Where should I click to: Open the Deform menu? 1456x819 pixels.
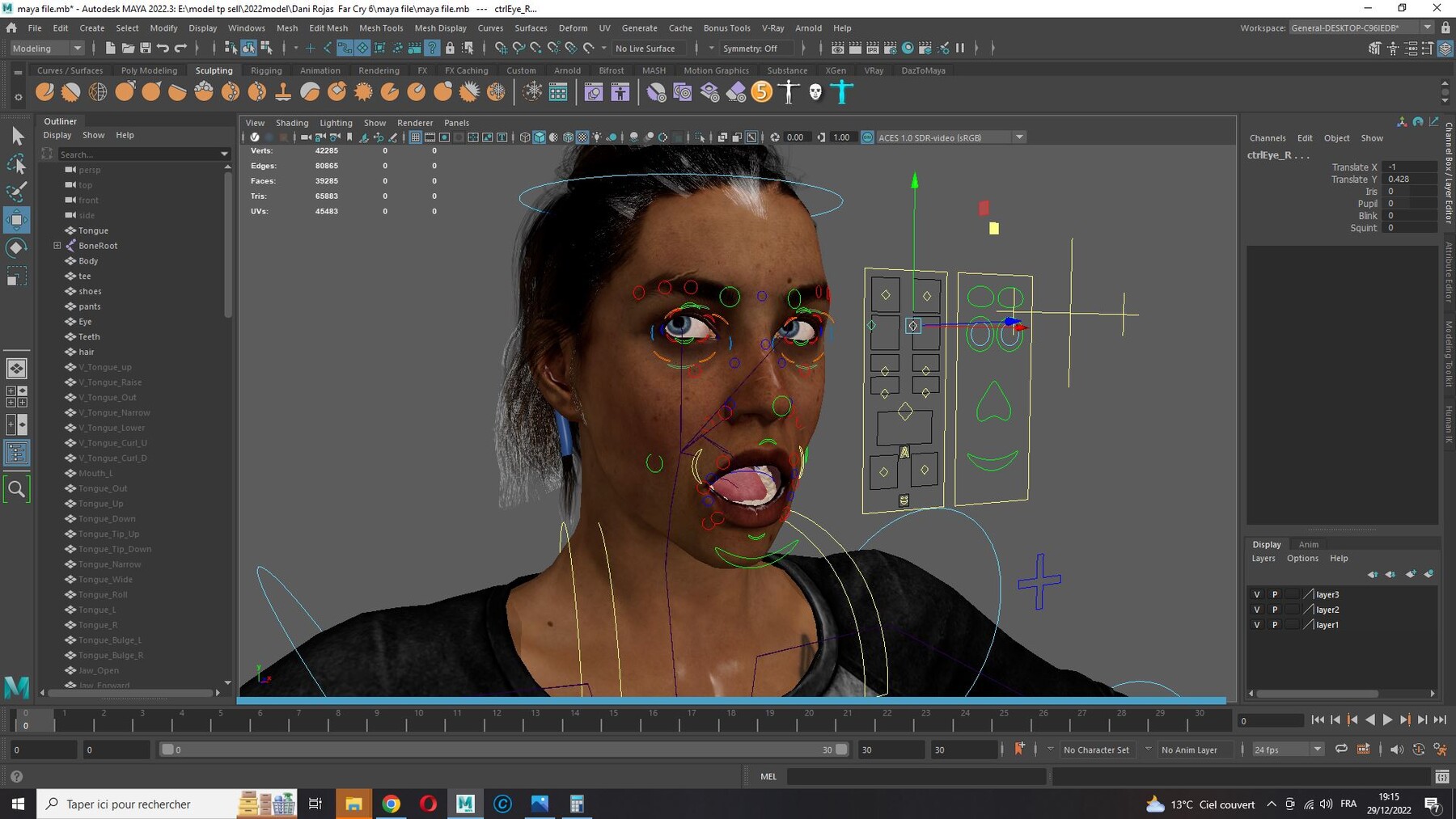(x=573, y=27)
